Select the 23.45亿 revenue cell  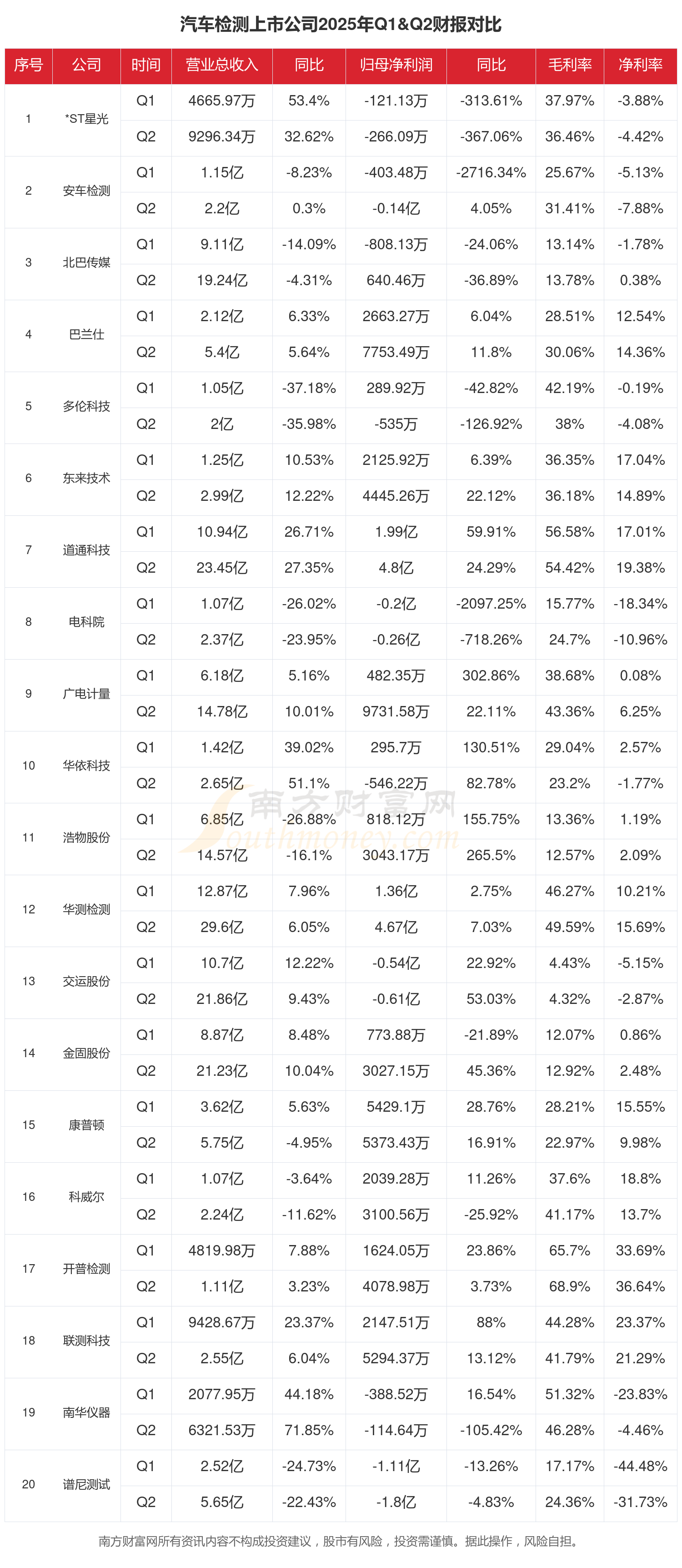coord(221,568)
